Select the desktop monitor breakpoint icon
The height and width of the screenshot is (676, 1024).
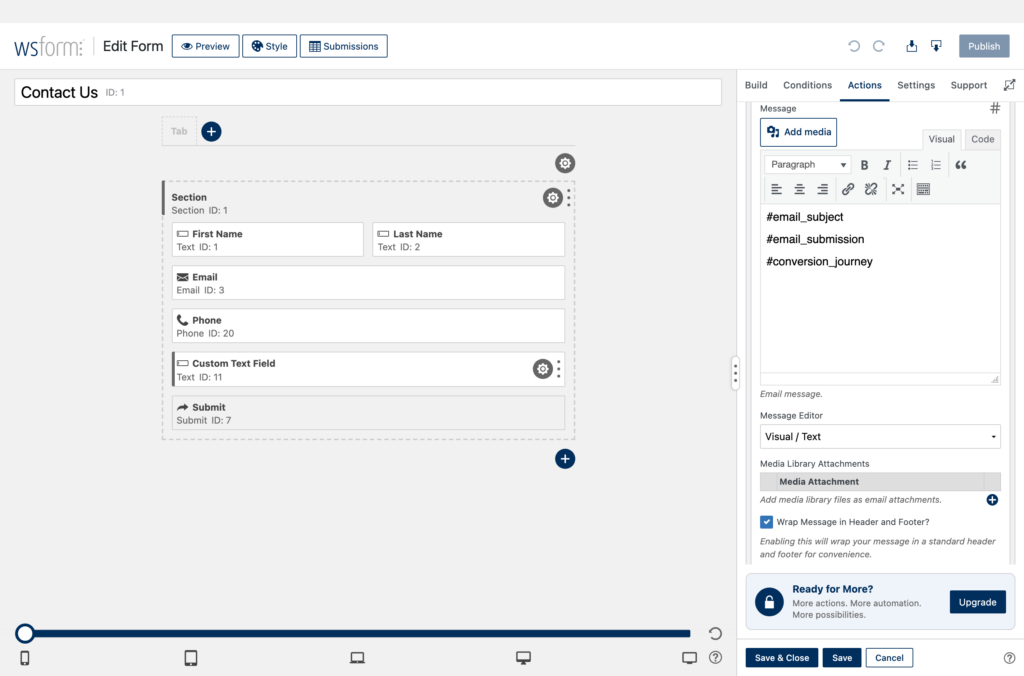[x=523, y=658]
